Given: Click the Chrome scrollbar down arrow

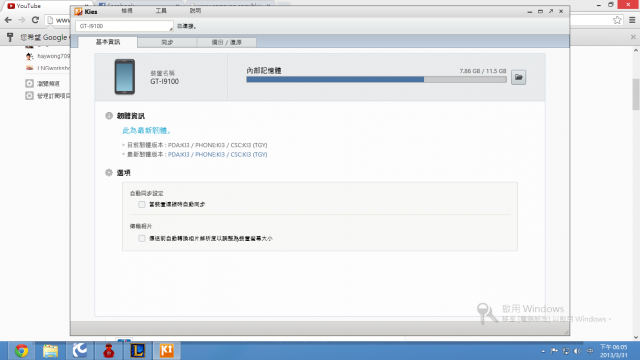Looking at the screenshot, I should pos(636,338).
